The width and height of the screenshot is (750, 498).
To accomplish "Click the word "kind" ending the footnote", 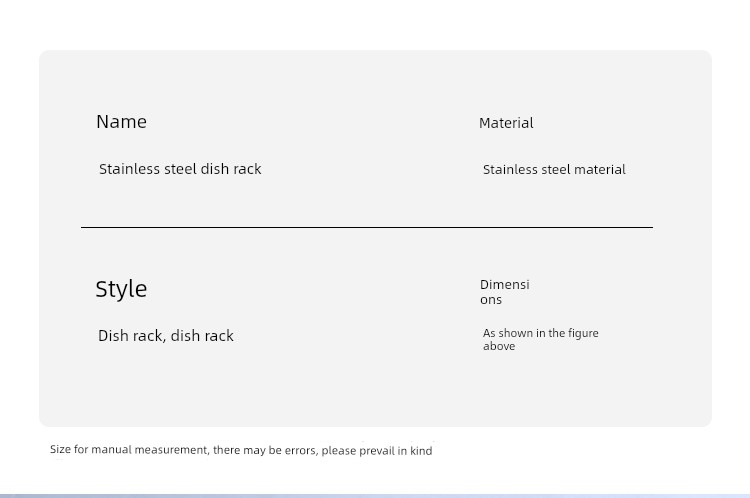I will pyautogui.click(x=421, y=451).
